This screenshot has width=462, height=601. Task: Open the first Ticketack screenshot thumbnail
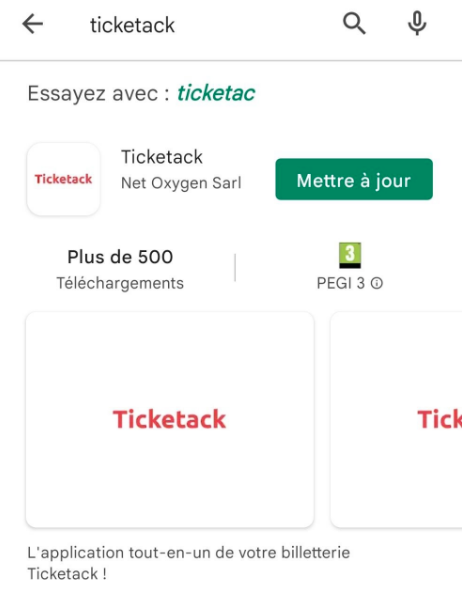[170, 420]
